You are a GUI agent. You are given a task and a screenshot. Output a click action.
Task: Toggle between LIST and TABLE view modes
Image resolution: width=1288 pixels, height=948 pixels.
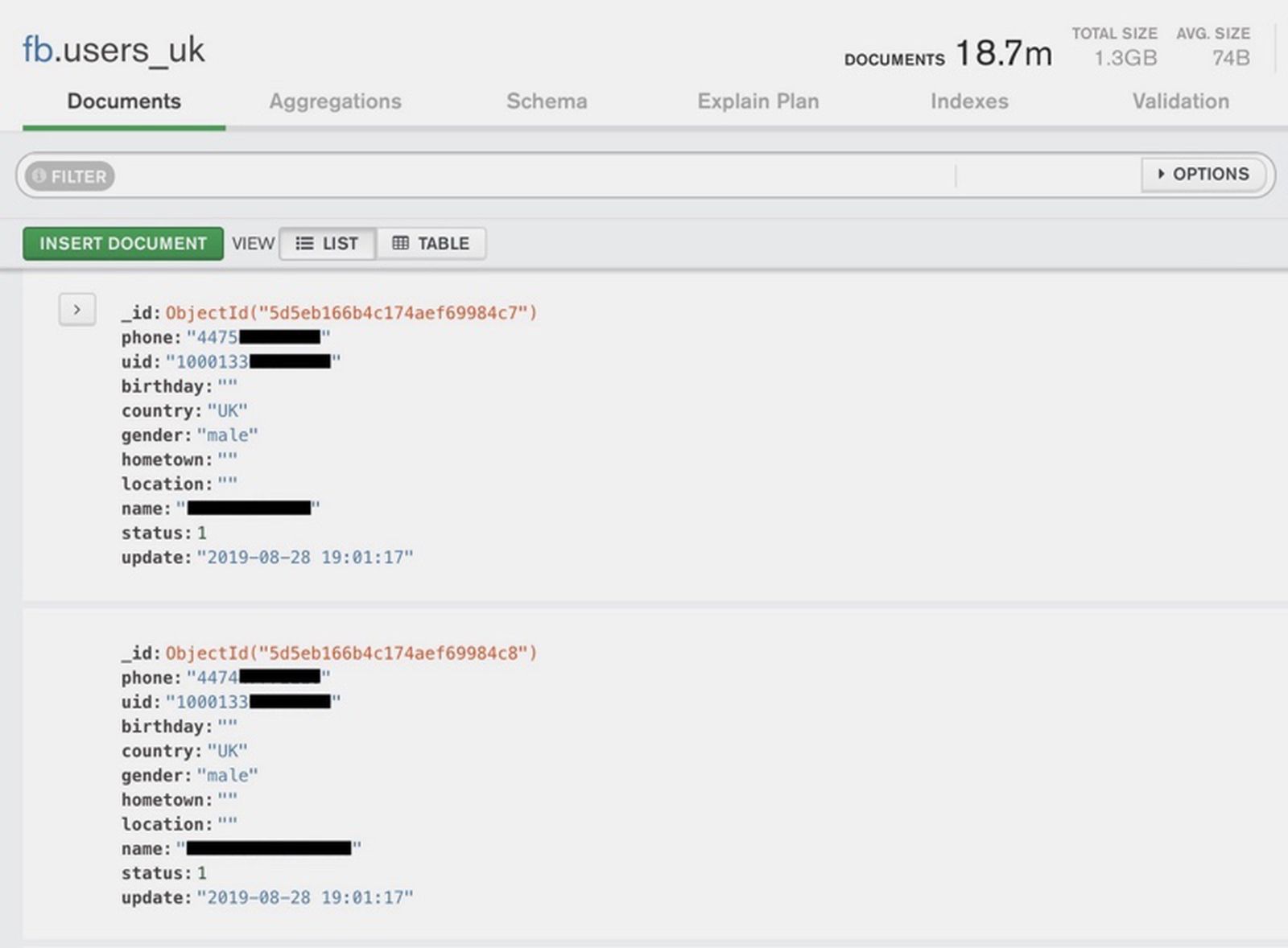[378, 243]
